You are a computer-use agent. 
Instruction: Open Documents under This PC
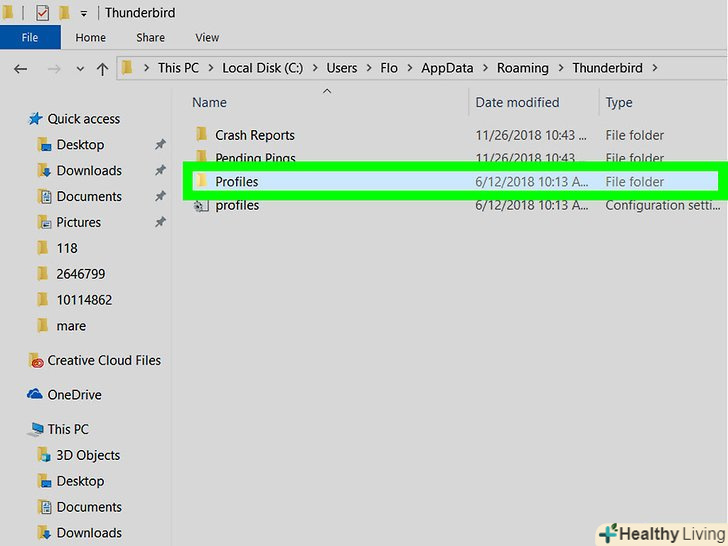click(x=89, y=507)
